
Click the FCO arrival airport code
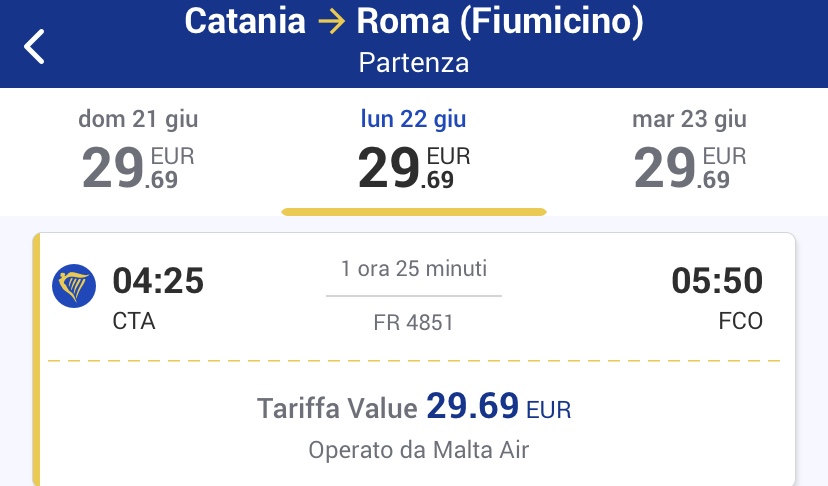[740, 322]
